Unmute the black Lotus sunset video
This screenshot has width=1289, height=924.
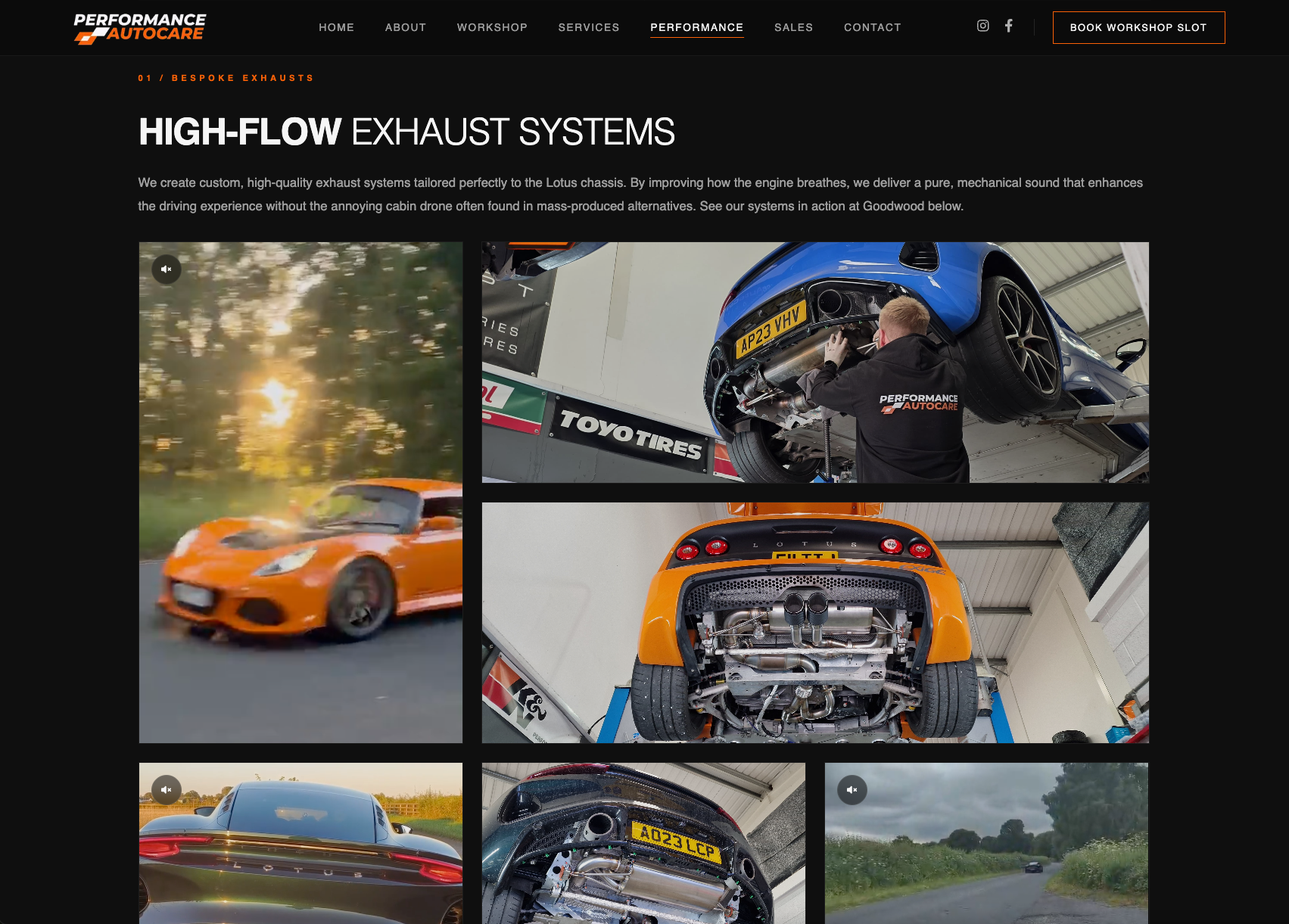pos(167,789)
